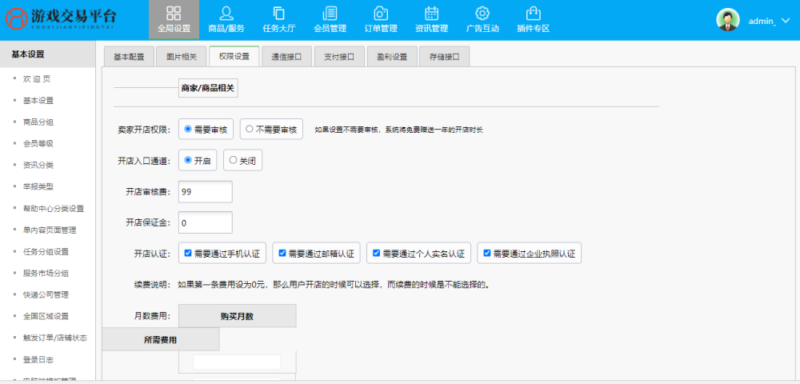Switch to 权限设置 tab
This screenshot has width=800, height=384.
pos(234,56)
